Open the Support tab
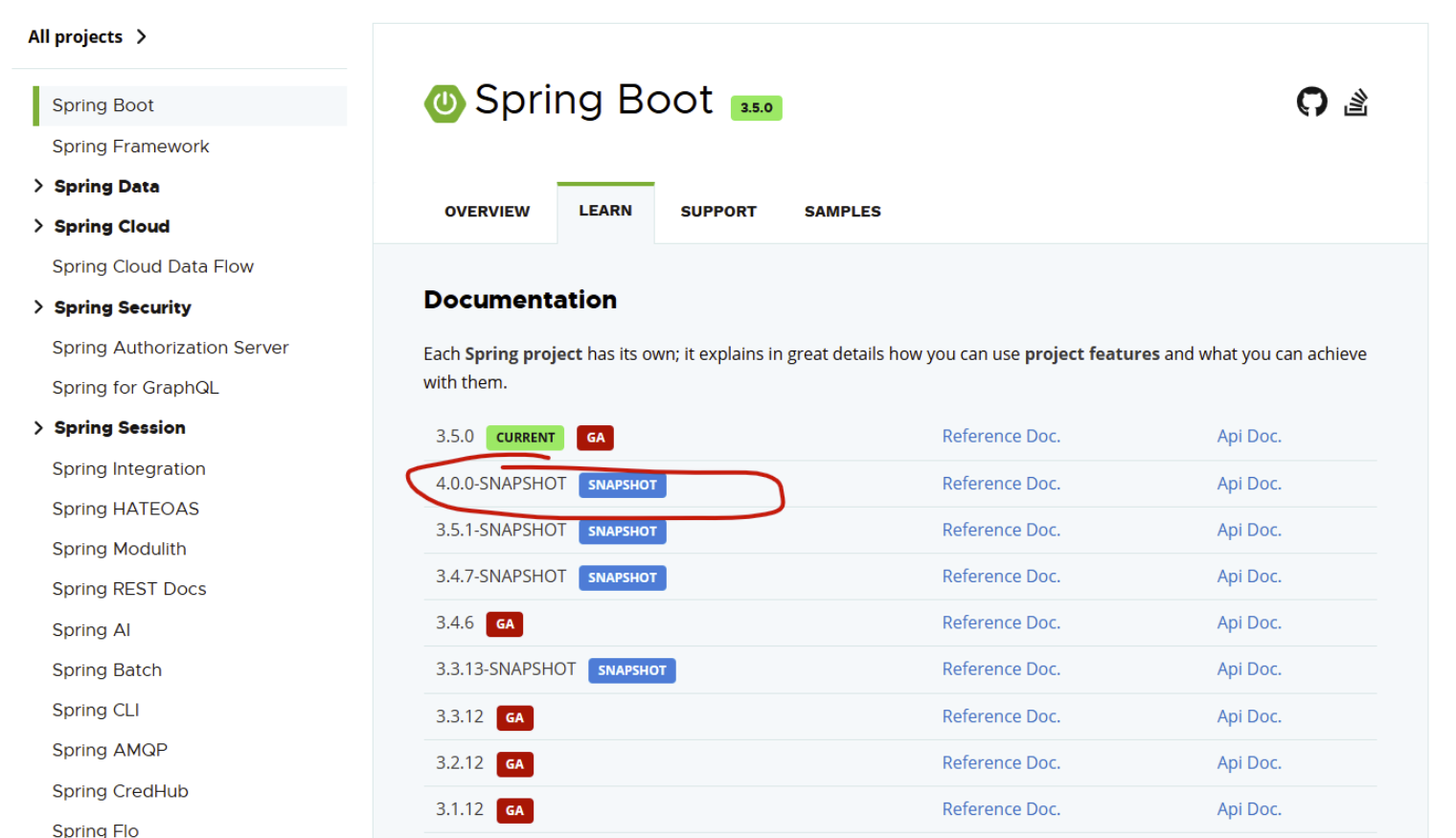The image size is (1456, 838). (x=717, y=212)
